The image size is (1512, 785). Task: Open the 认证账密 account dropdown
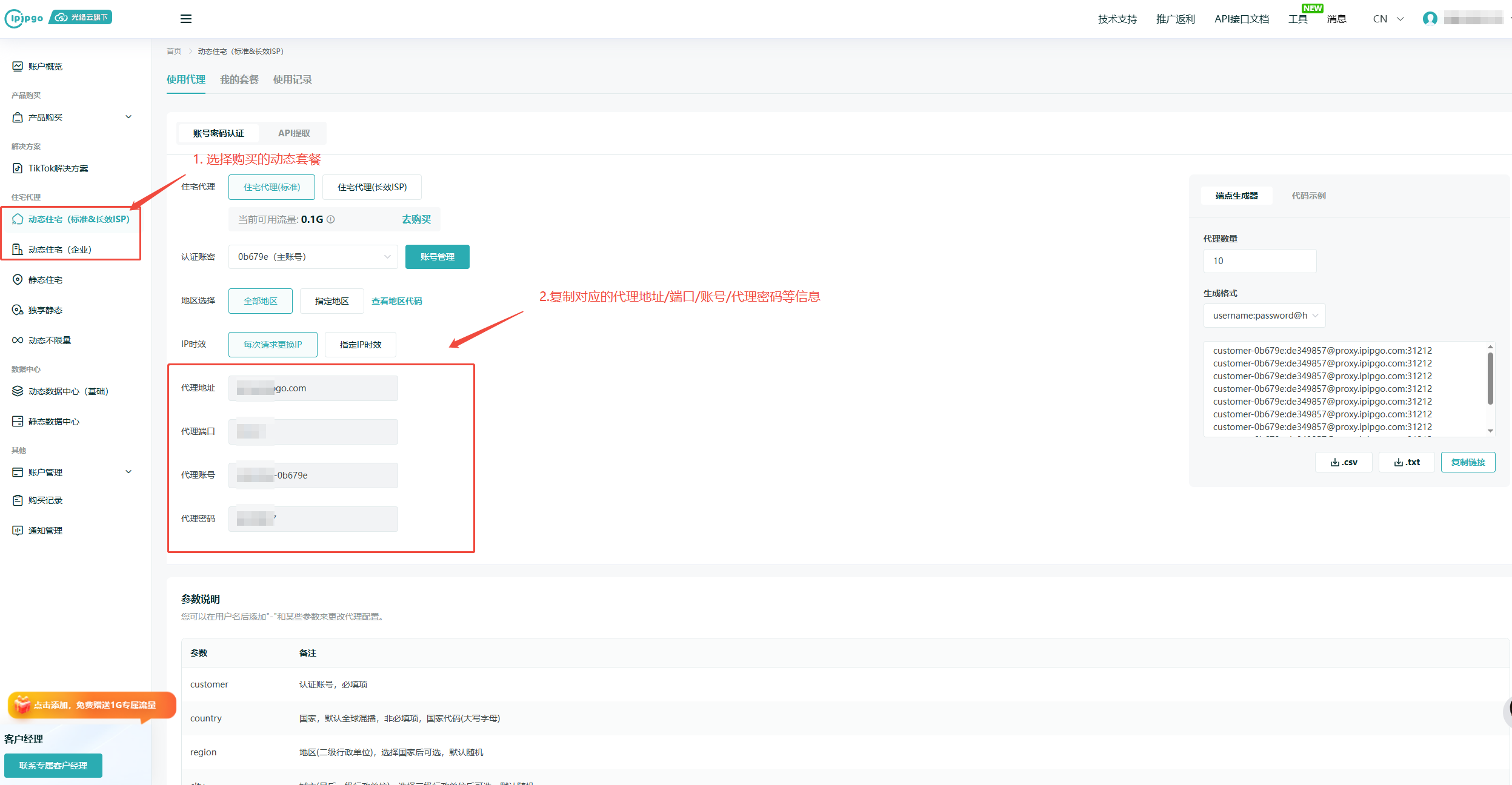[313, 257]
